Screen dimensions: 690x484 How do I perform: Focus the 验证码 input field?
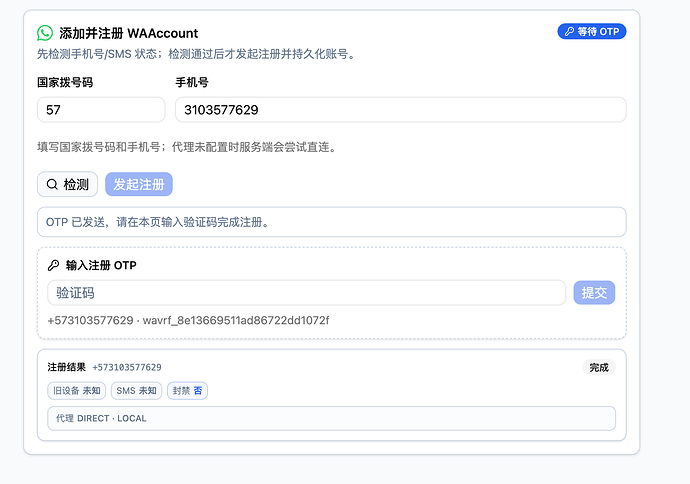306,293
